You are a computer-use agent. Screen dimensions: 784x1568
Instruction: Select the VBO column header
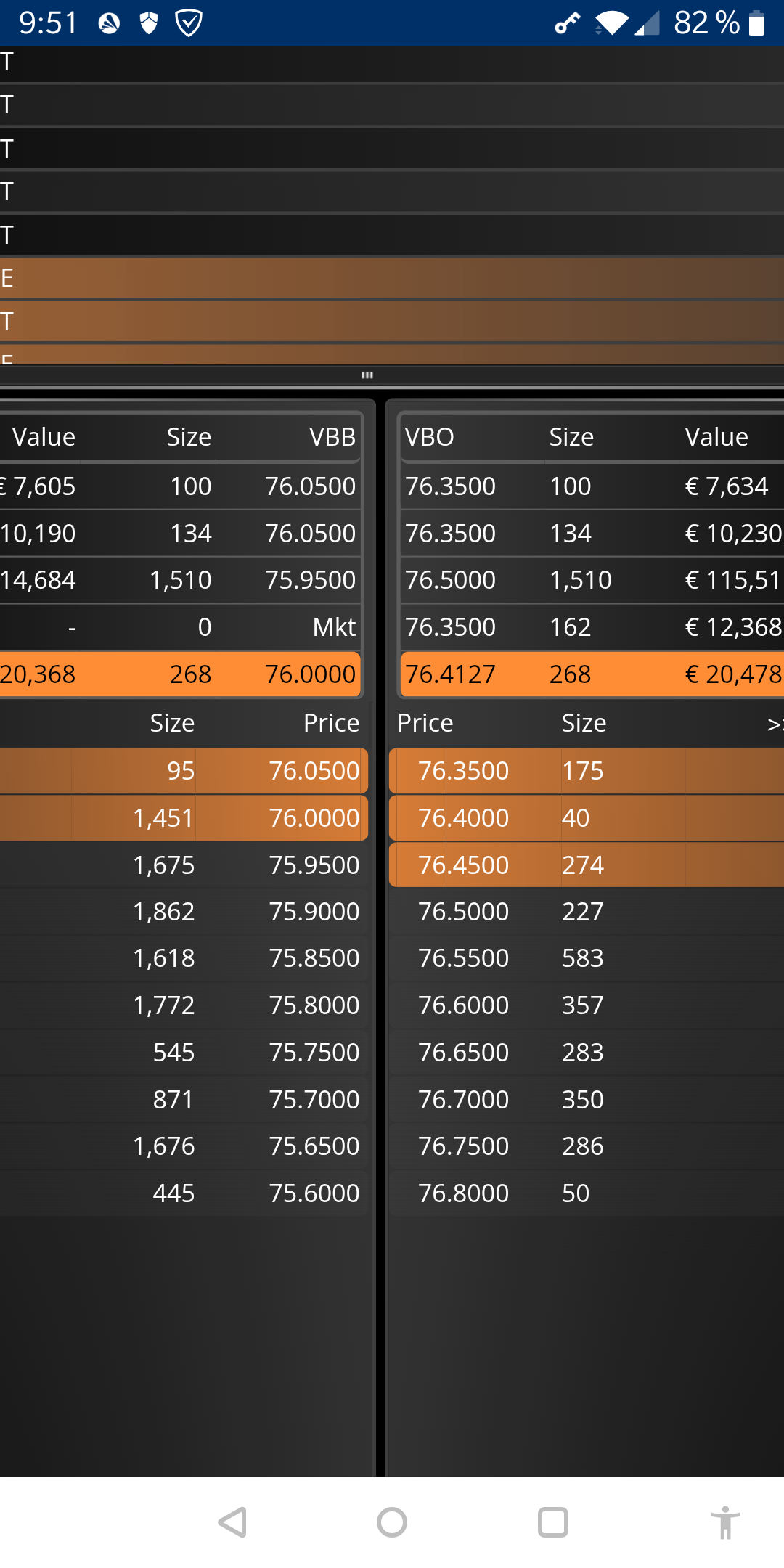click(429, 437)
